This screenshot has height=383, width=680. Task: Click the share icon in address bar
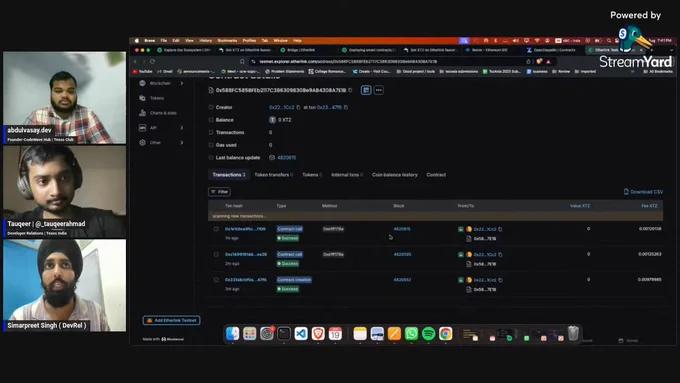[529, 62]
